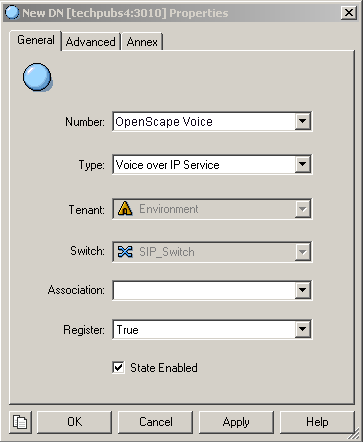Image resolution: width=363 pixels, height=442 pixels.
Task: Click the Cancel button
Action: (x=156, y=422)
